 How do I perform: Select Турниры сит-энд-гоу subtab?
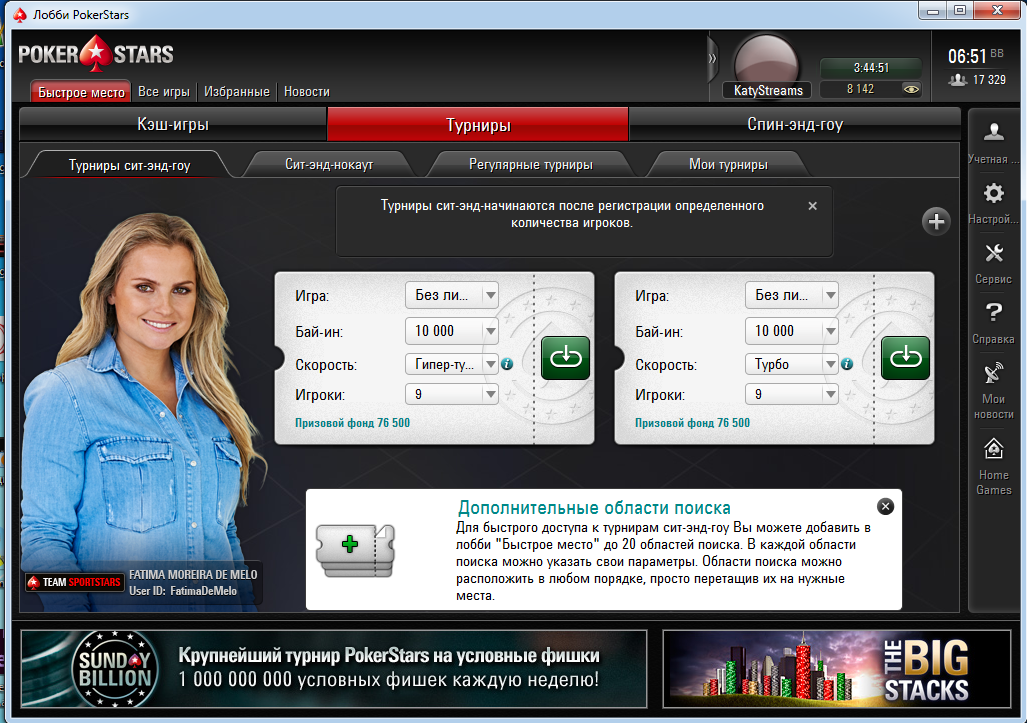[x=129, y=165]
